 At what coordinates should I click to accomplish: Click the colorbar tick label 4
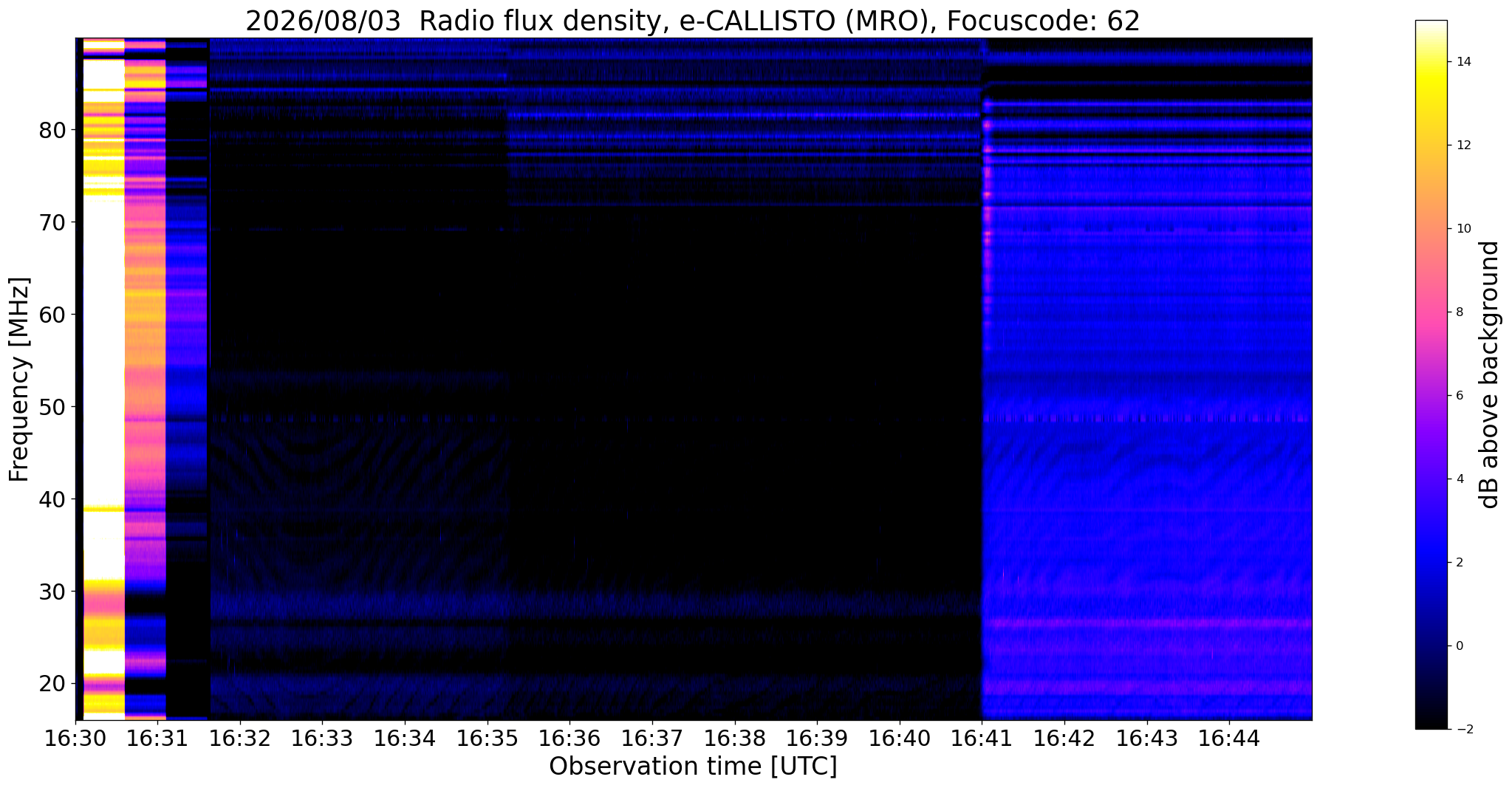tap(1459, 479)
